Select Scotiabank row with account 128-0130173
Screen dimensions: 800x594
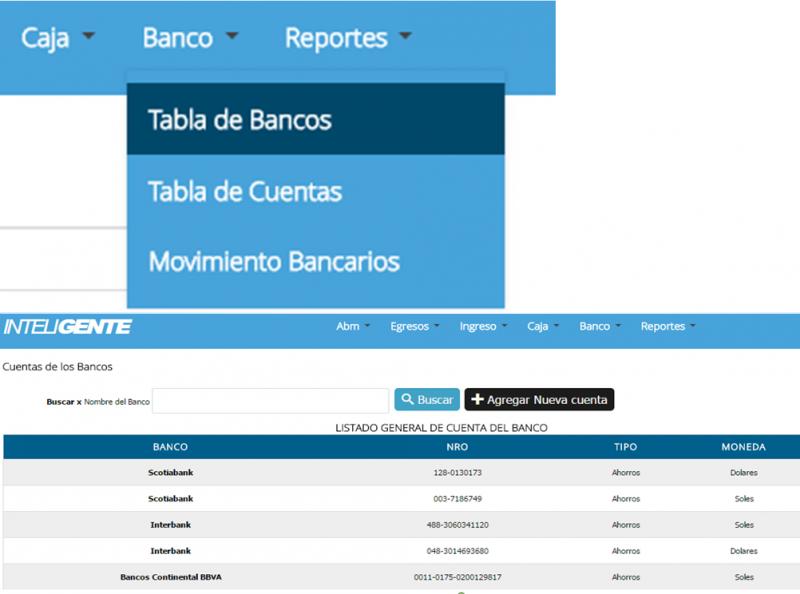(x=401, y=473)
